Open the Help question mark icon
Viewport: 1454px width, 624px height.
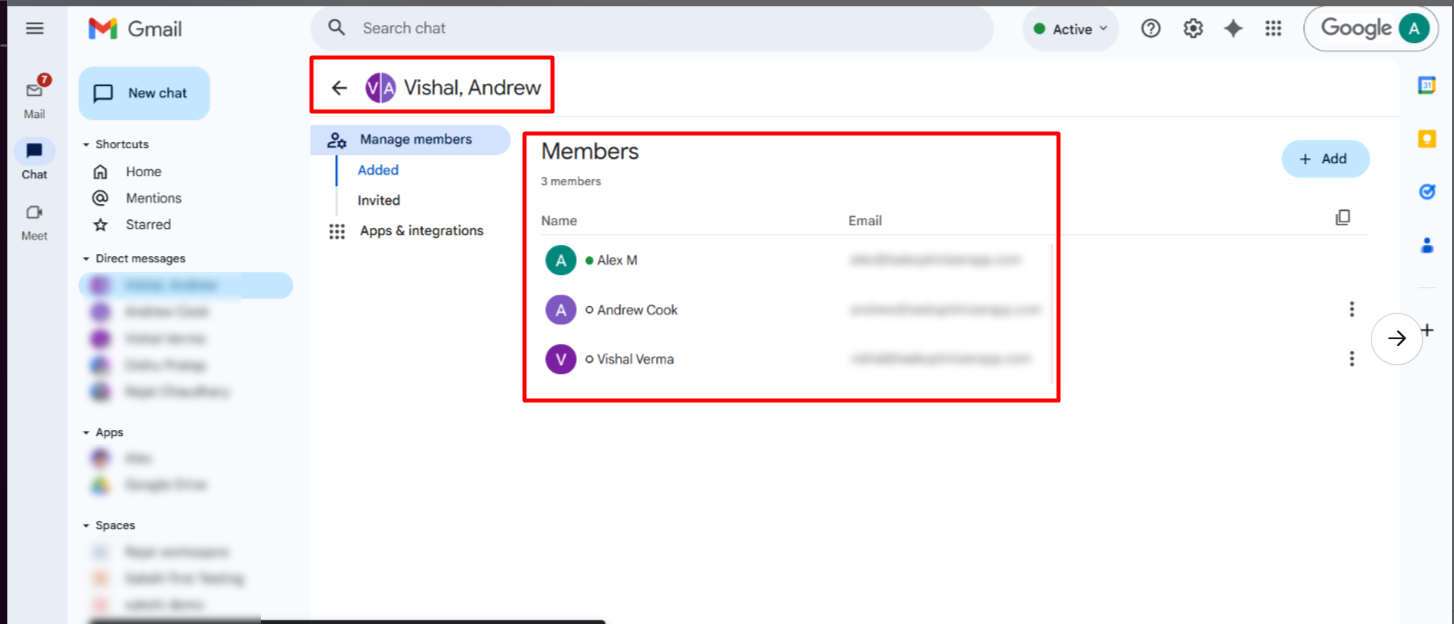tap(1151, 29)
